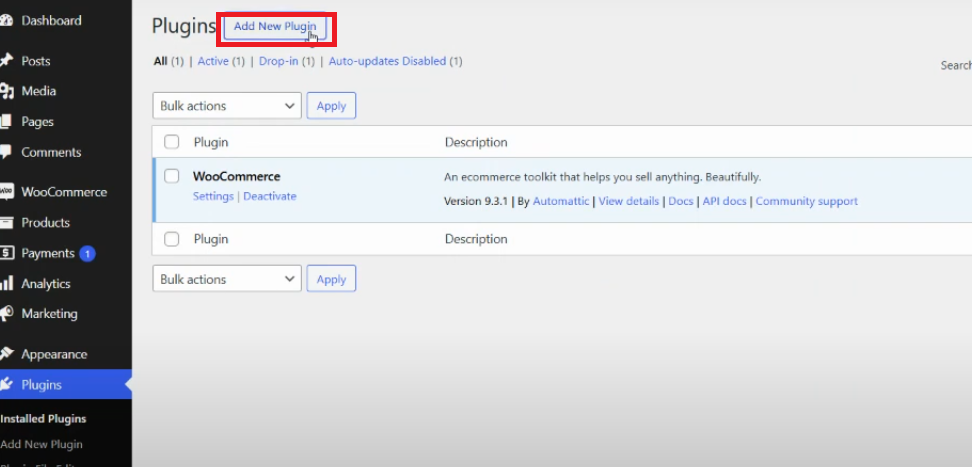The width and height of the screenshot is (972, 467).
Task: Open the top Bulk actions dropdown
Action: [227, 106]
